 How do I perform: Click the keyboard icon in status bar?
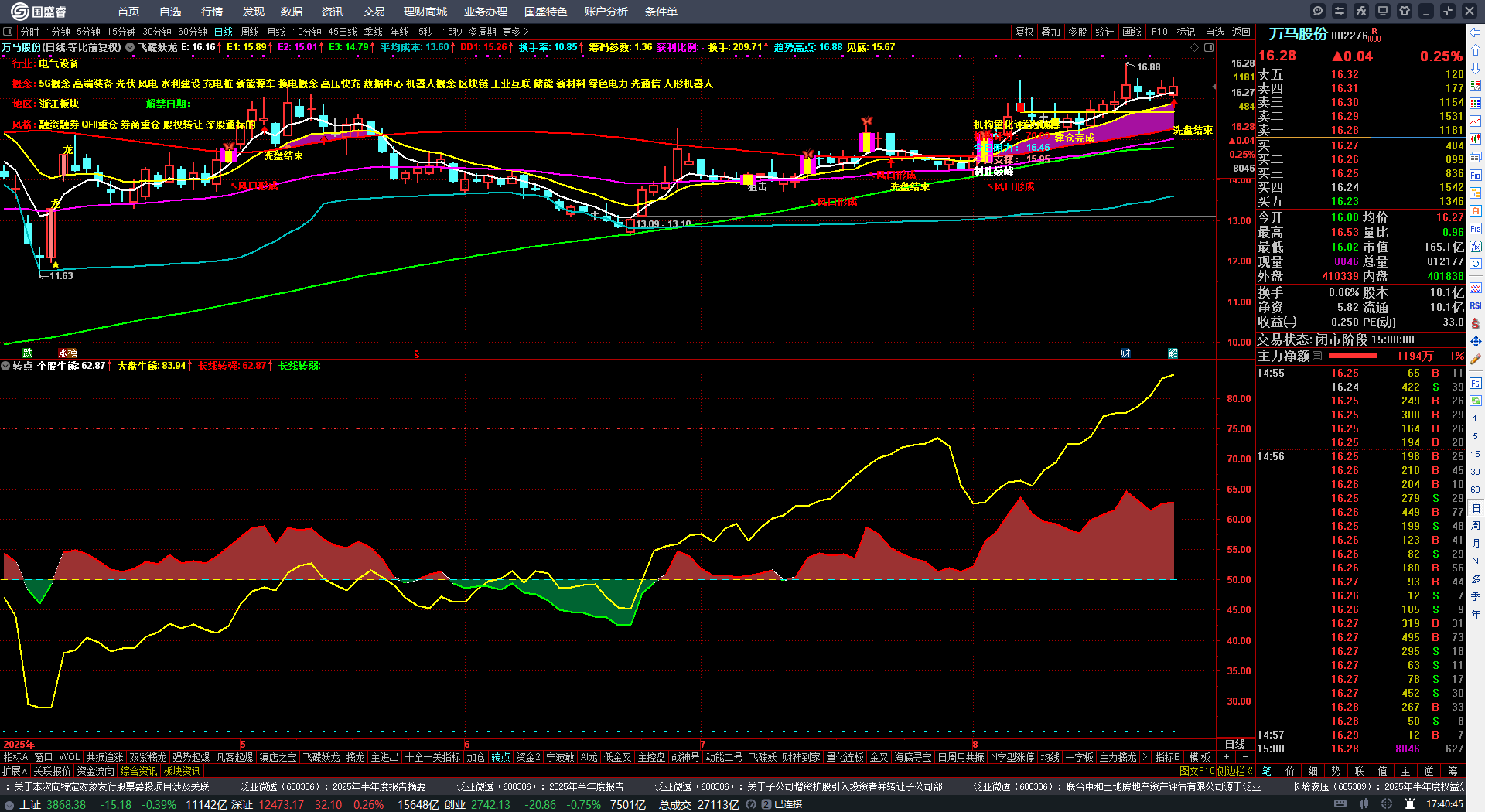point(1340,804)
